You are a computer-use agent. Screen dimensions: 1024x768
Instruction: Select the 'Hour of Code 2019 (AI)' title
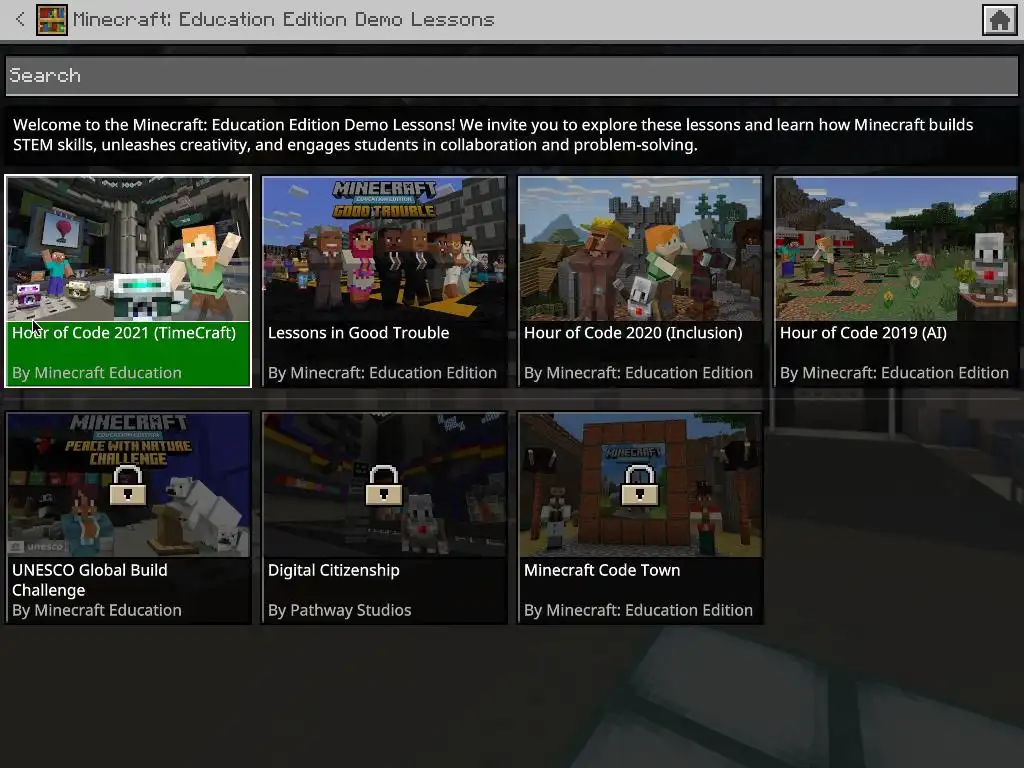pos(863,333)
